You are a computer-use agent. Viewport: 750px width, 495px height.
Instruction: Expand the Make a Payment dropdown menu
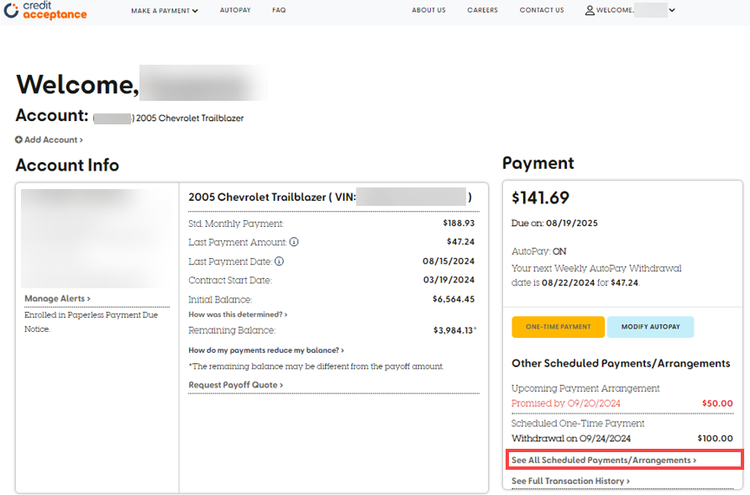[x=164, y=11]
